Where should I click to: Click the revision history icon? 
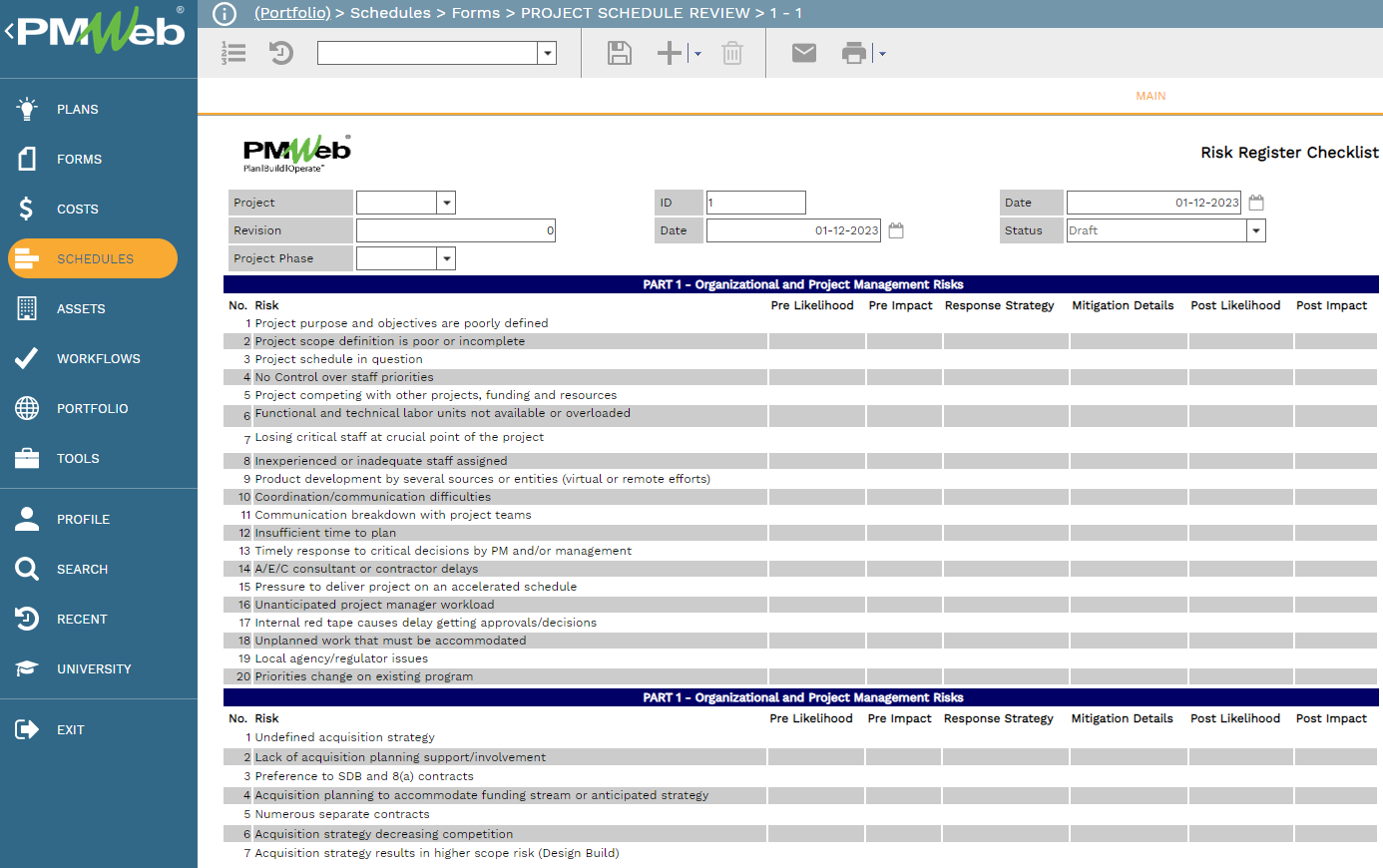(x=280, y=52)
